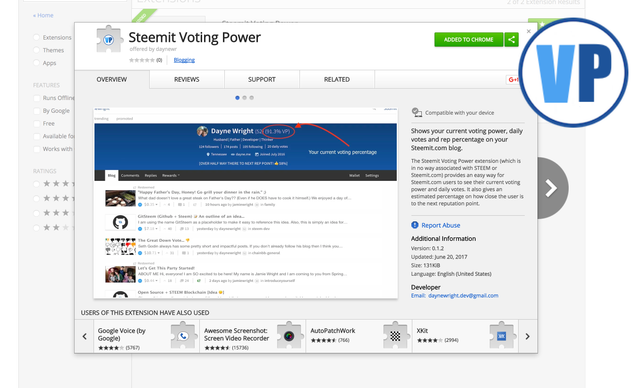Click the AutoPatchWork extension icon
This screenshot has height=388, width=640.
(395, 336)
